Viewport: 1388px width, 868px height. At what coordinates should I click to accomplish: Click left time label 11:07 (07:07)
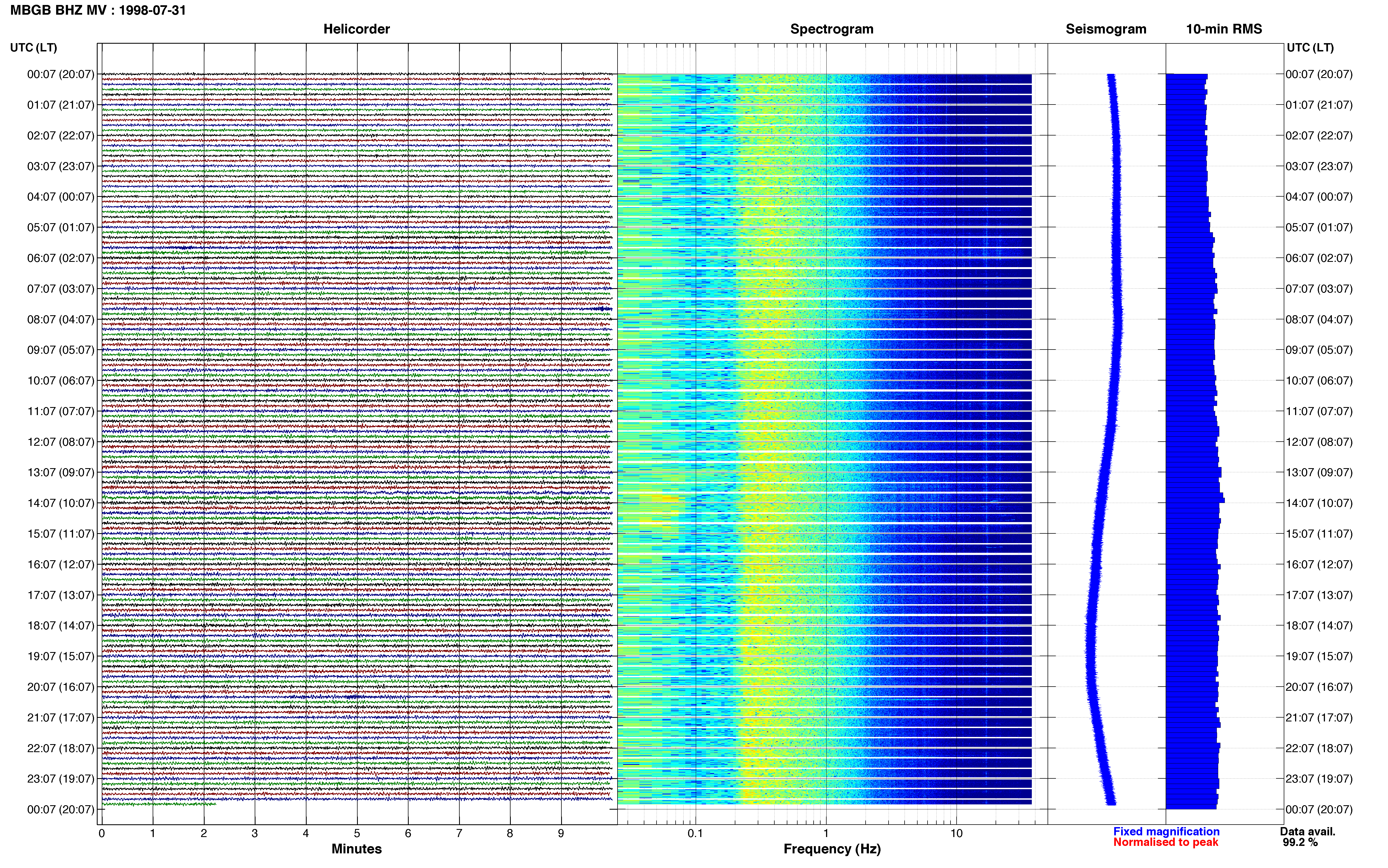pos(60,411)
